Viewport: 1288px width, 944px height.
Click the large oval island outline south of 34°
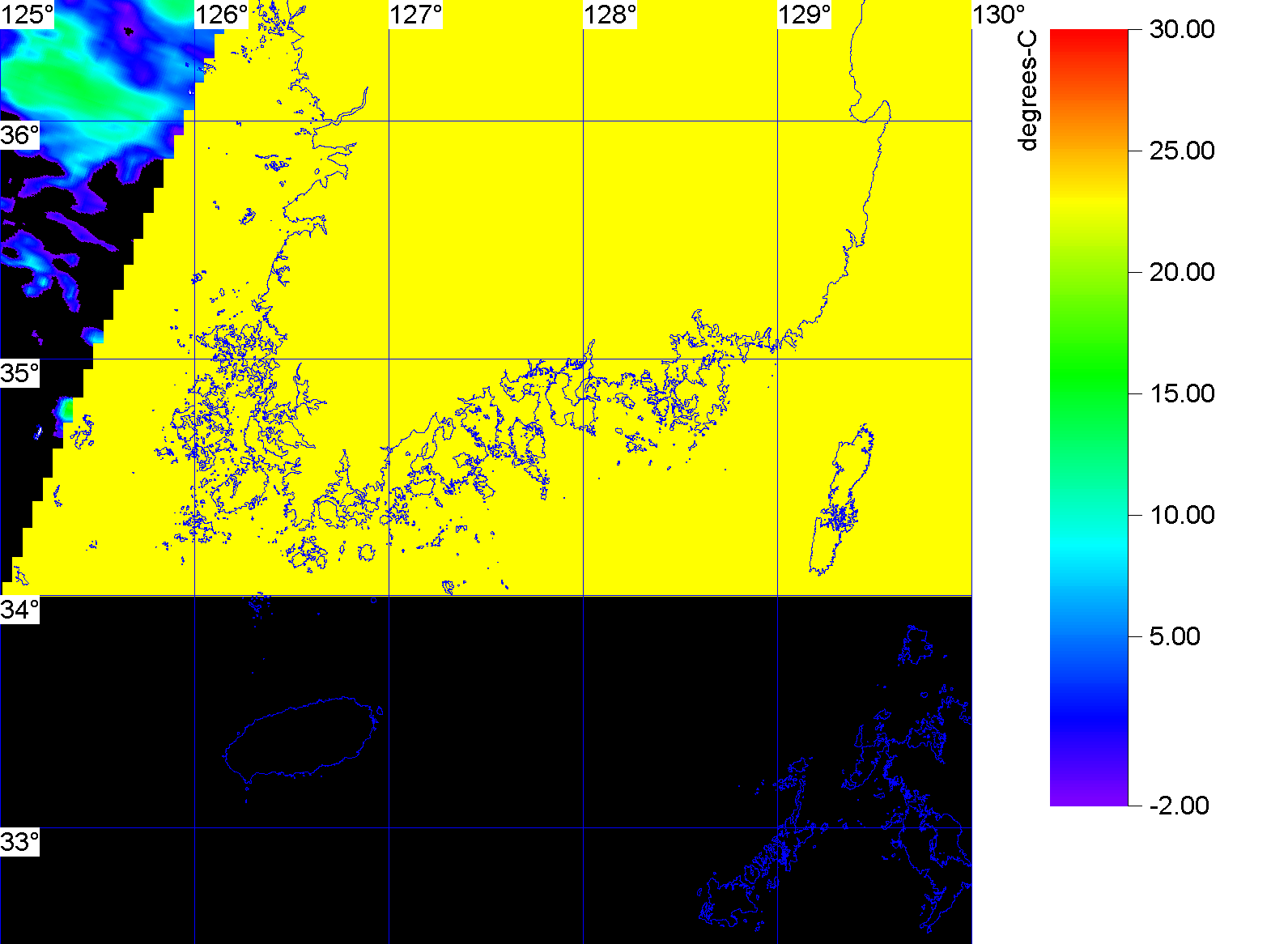[303, 738]
